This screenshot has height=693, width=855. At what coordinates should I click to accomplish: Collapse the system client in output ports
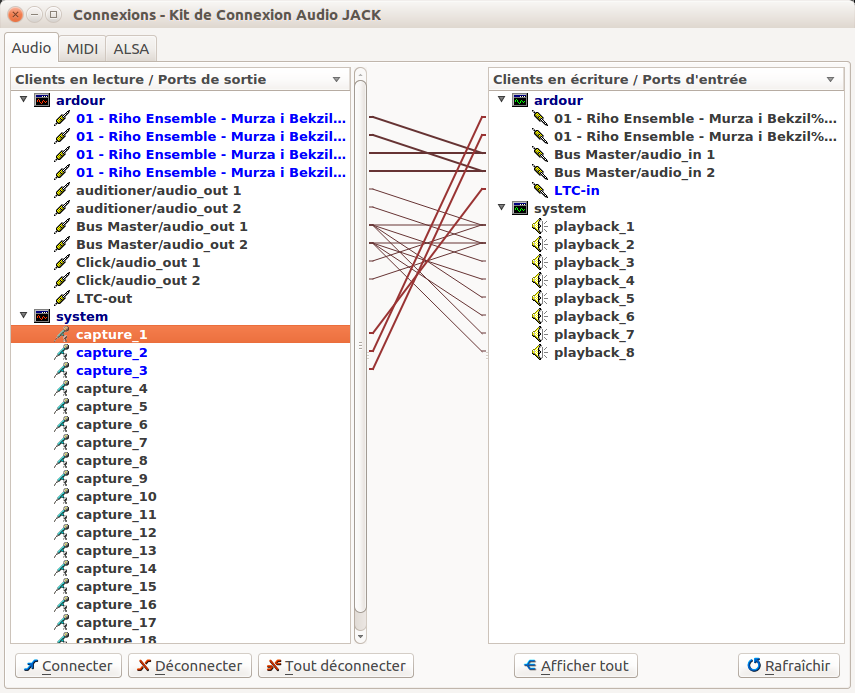click(23, 315)
